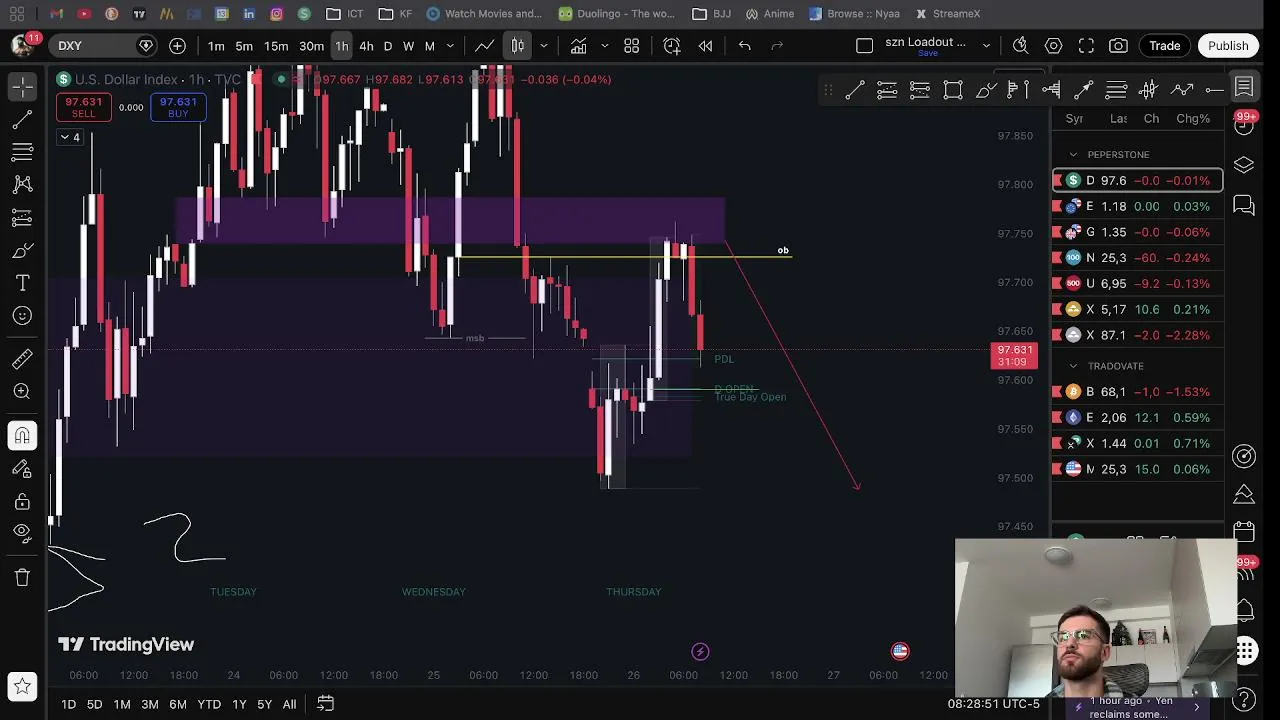This screenshot has width=1280, height=720.
Task: Open the Fibonacci retracement tool
Action: (22, 152)
